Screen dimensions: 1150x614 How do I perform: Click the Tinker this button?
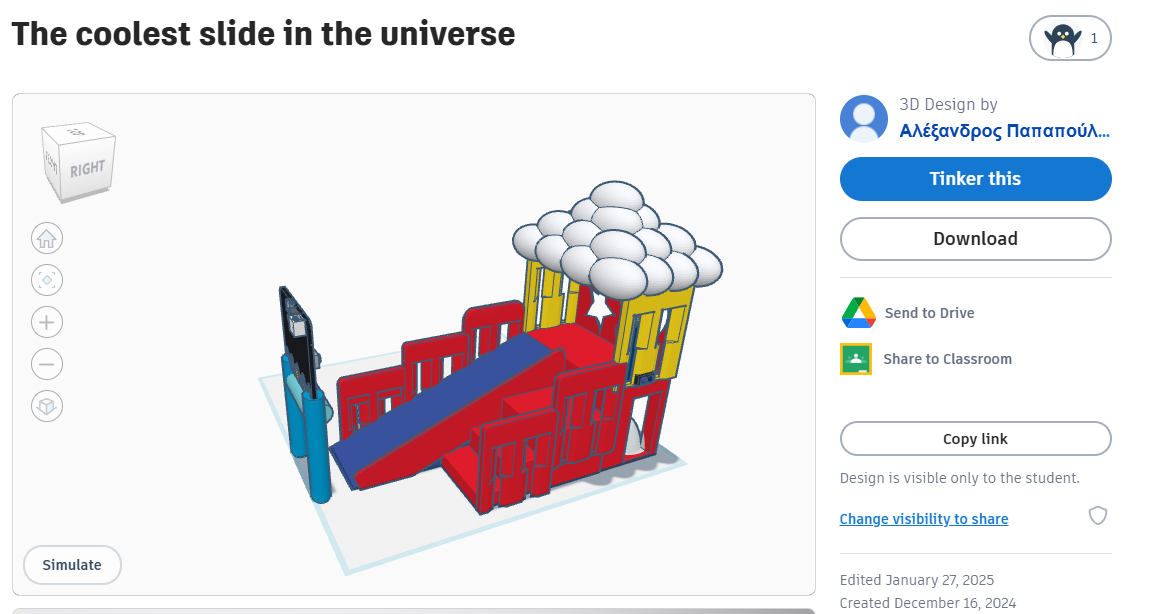pos(975,179)
